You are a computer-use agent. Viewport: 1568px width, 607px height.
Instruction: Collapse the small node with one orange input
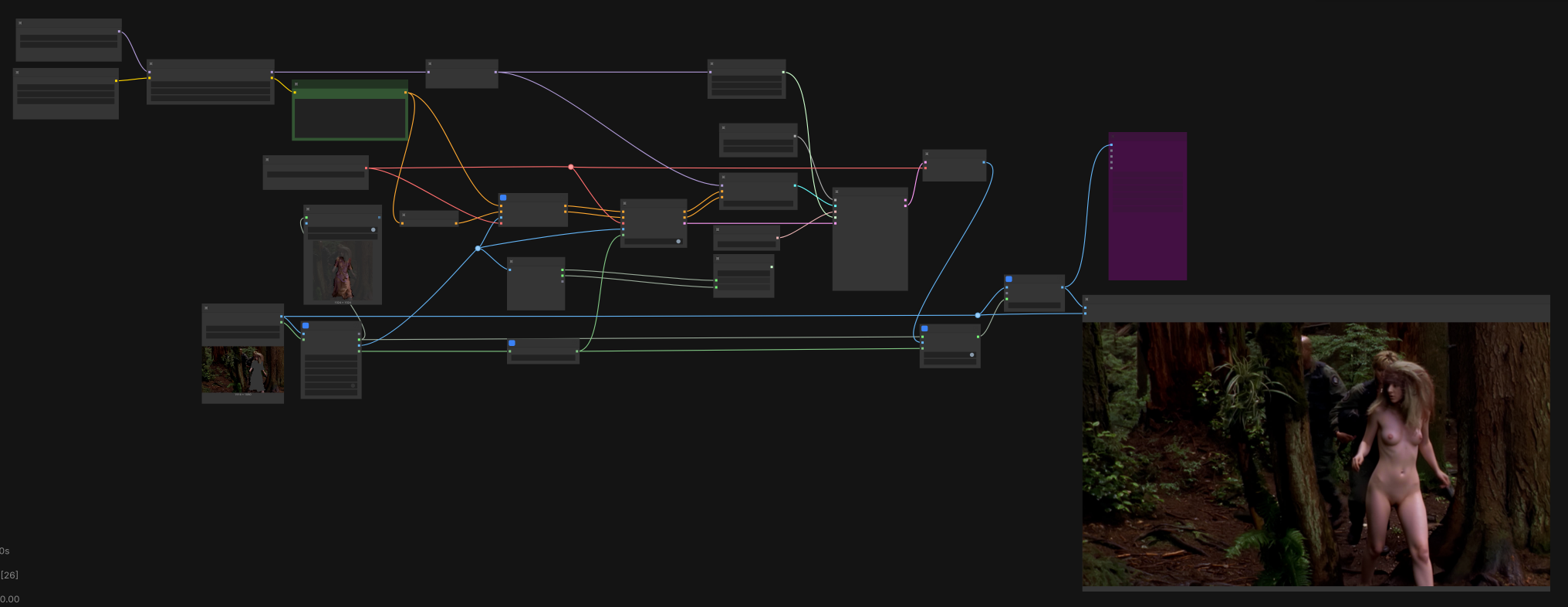pos(404,215)
